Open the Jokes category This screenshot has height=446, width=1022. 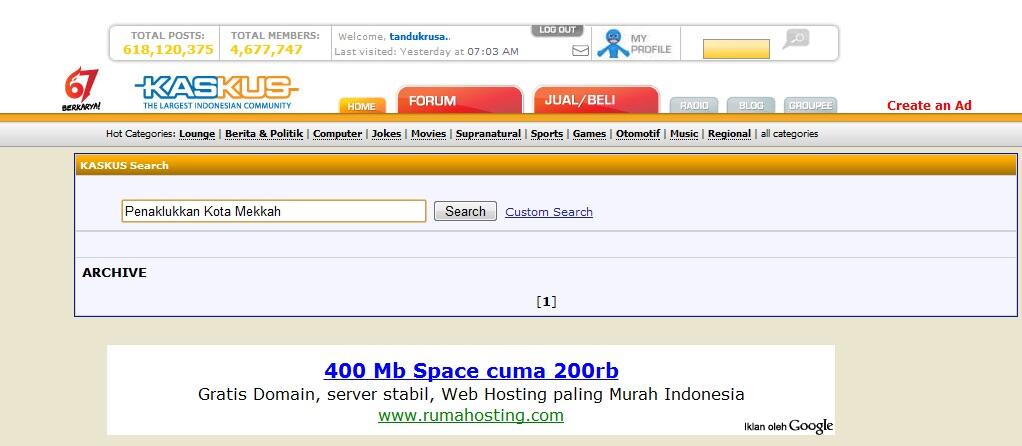coord(387,134)
